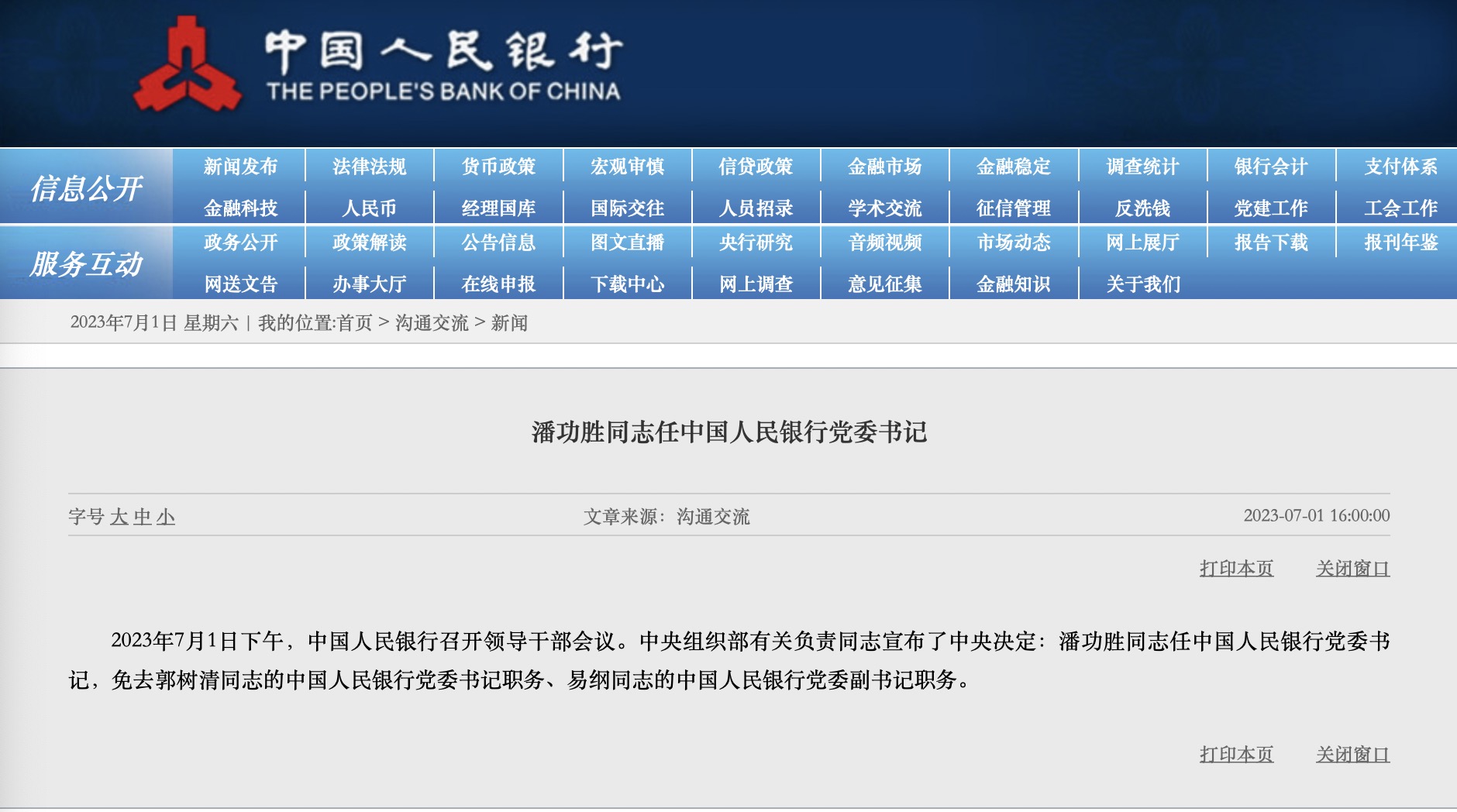Screen dimensions: 1457x812
Task: Click bottom 关闭窗口 link
Action: pos(1352,755)
